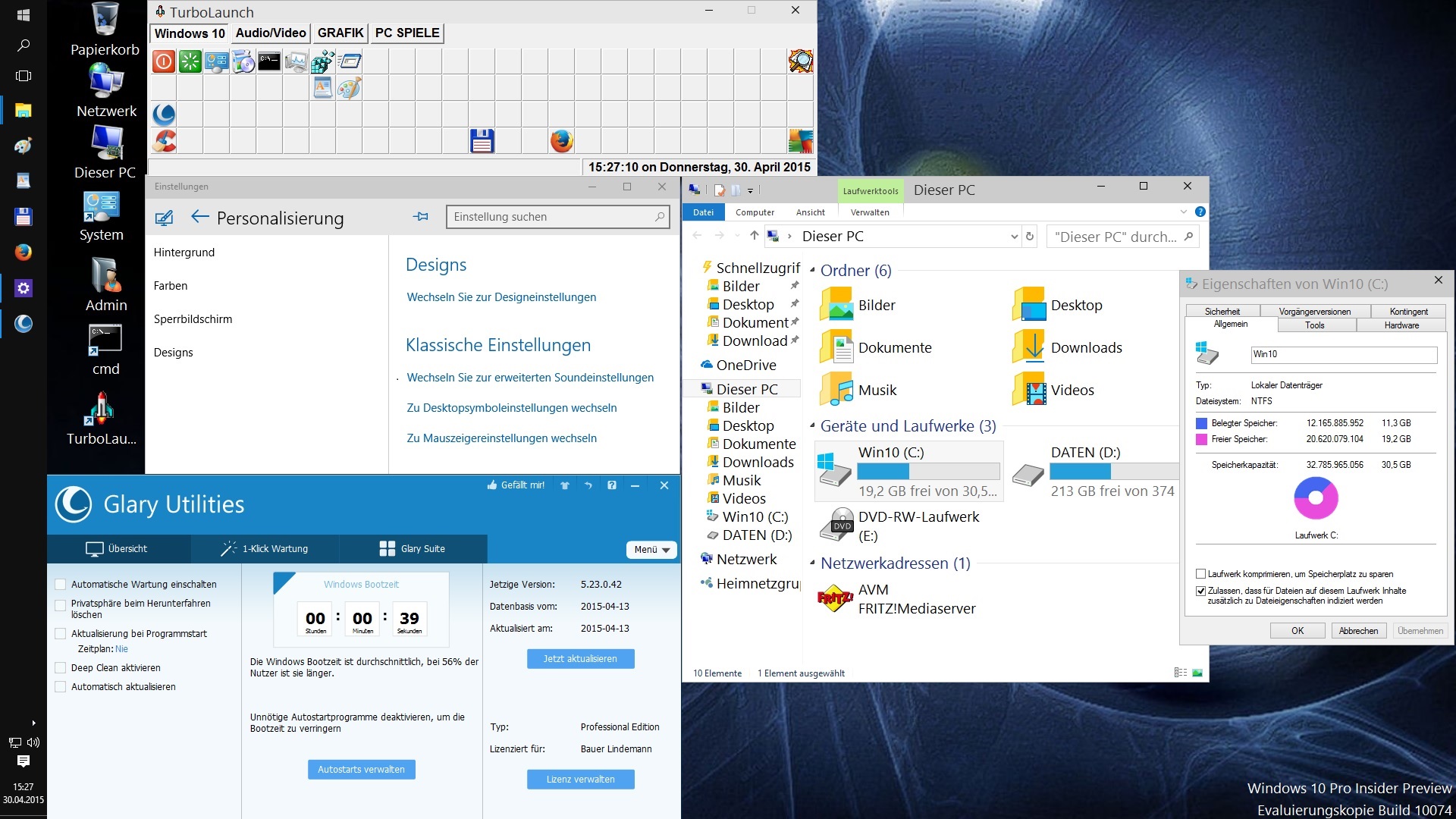This screenshot has height=819, width=1456.
Task: Click the magnifier search icon in TurboLaunch
Action: click(801, 61)
